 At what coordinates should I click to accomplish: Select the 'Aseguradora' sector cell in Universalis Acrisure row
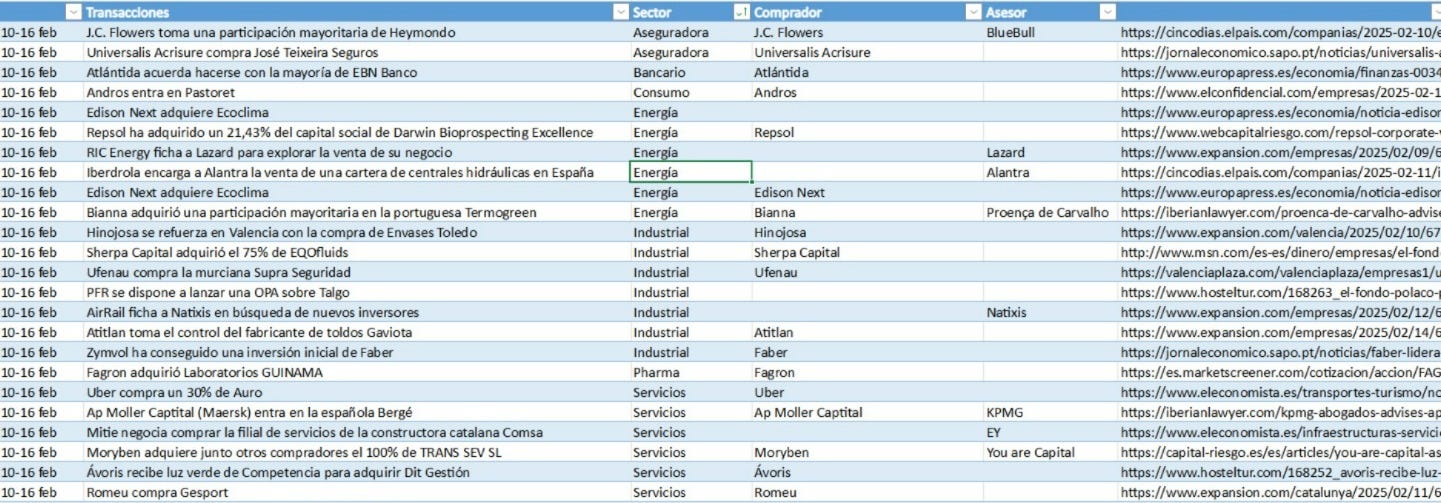click(690, 52)
